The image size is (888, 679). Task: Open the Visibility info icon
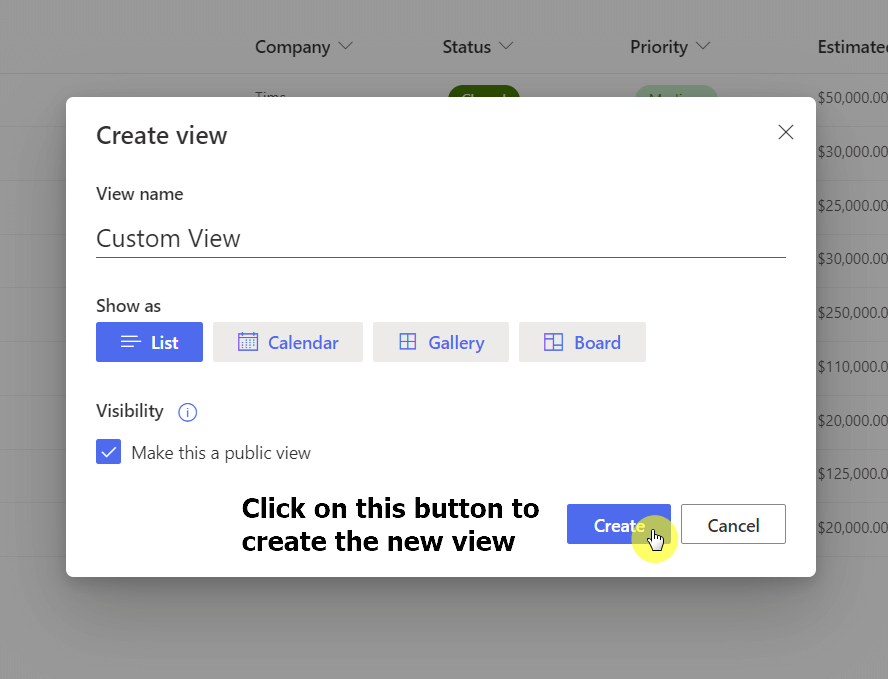pos(187,412)
